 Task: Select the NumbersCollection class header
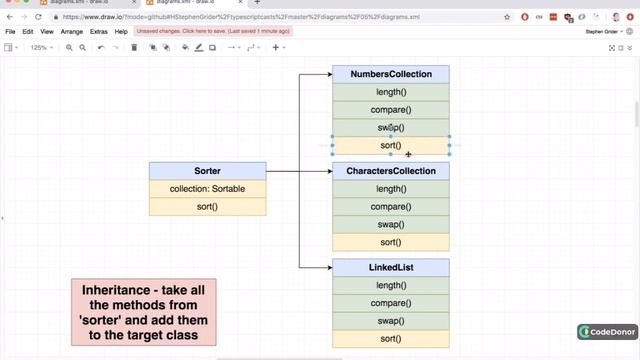tap(391, 74)
